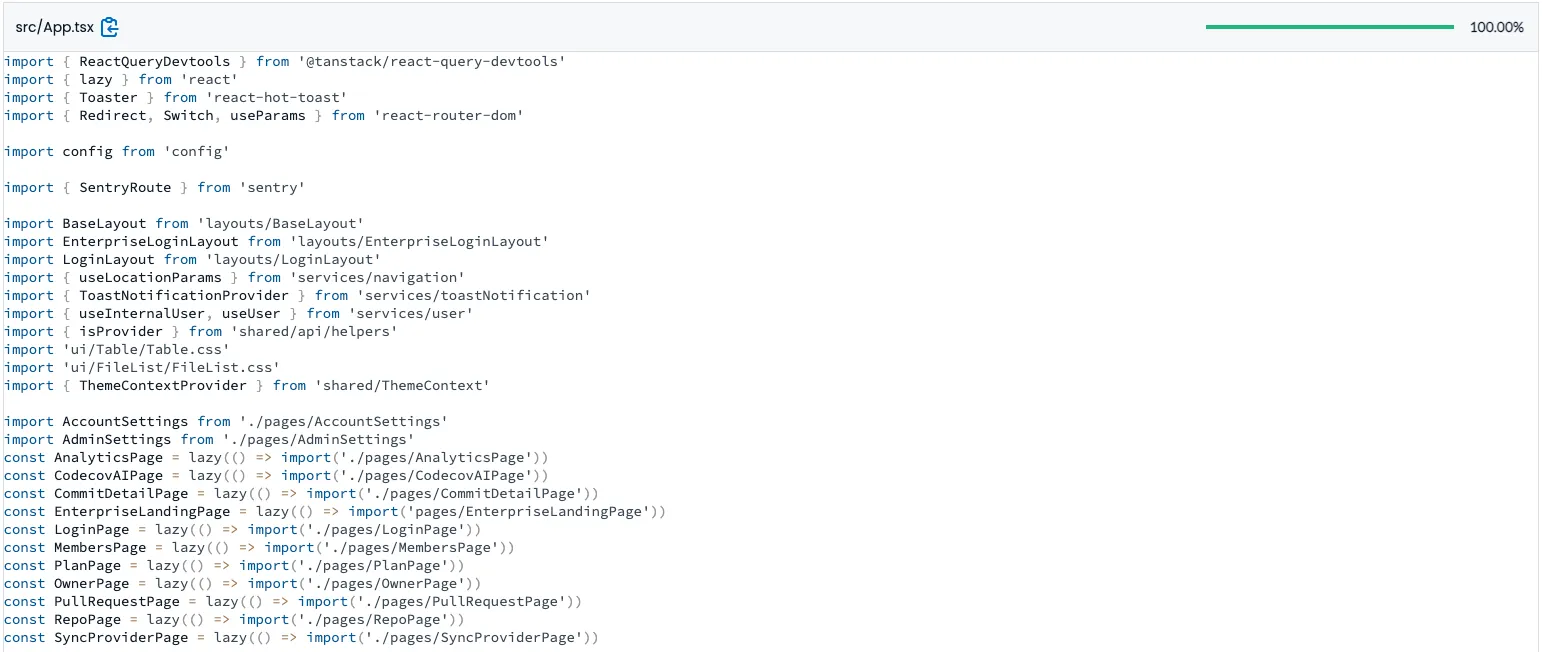
Task: Click the 'ui/Table/Table.css' import line
Action: click(130, 349)
